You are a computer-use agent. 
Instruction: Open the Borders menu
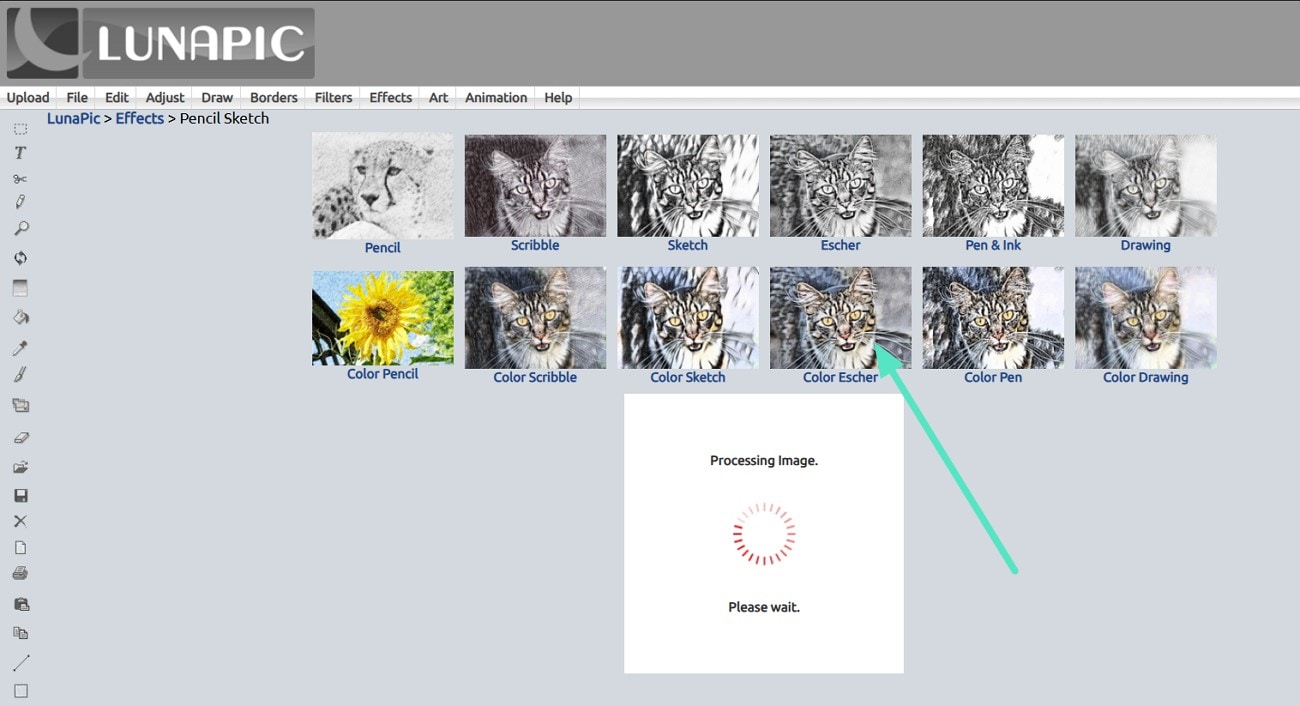coord(274,97)
